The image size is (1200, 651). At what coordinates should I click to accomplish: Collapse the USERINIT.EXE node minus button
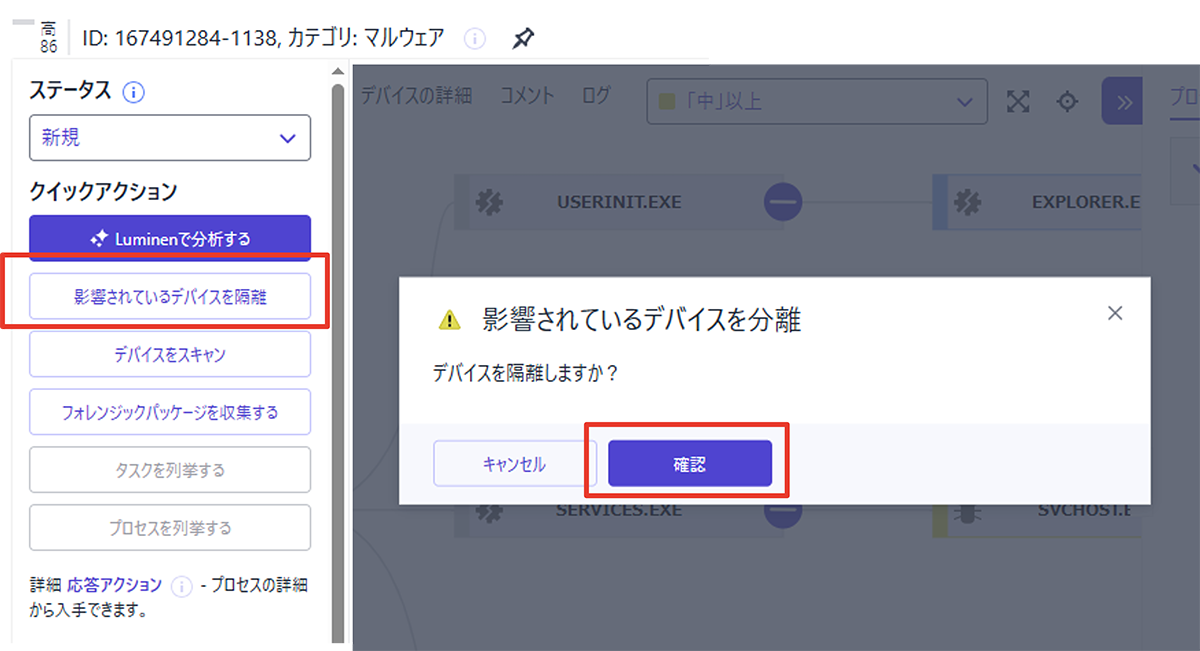coord(783,202)
